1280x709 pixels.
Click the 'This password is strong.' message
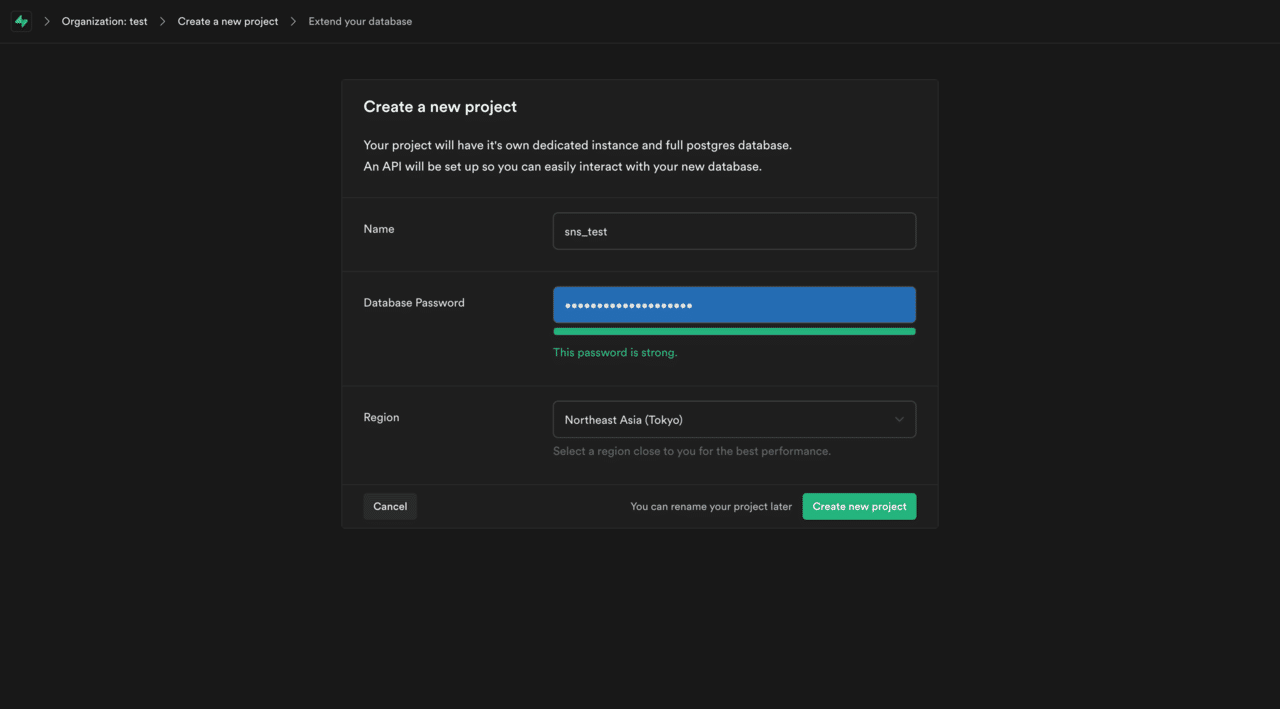[615, 352]
